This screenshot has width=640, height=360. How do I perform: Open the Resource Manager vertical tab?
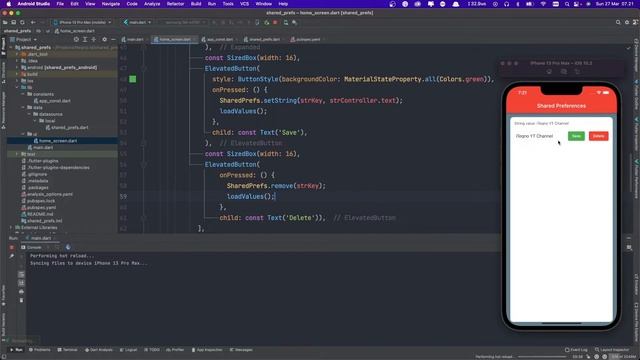tap(3, 111)
